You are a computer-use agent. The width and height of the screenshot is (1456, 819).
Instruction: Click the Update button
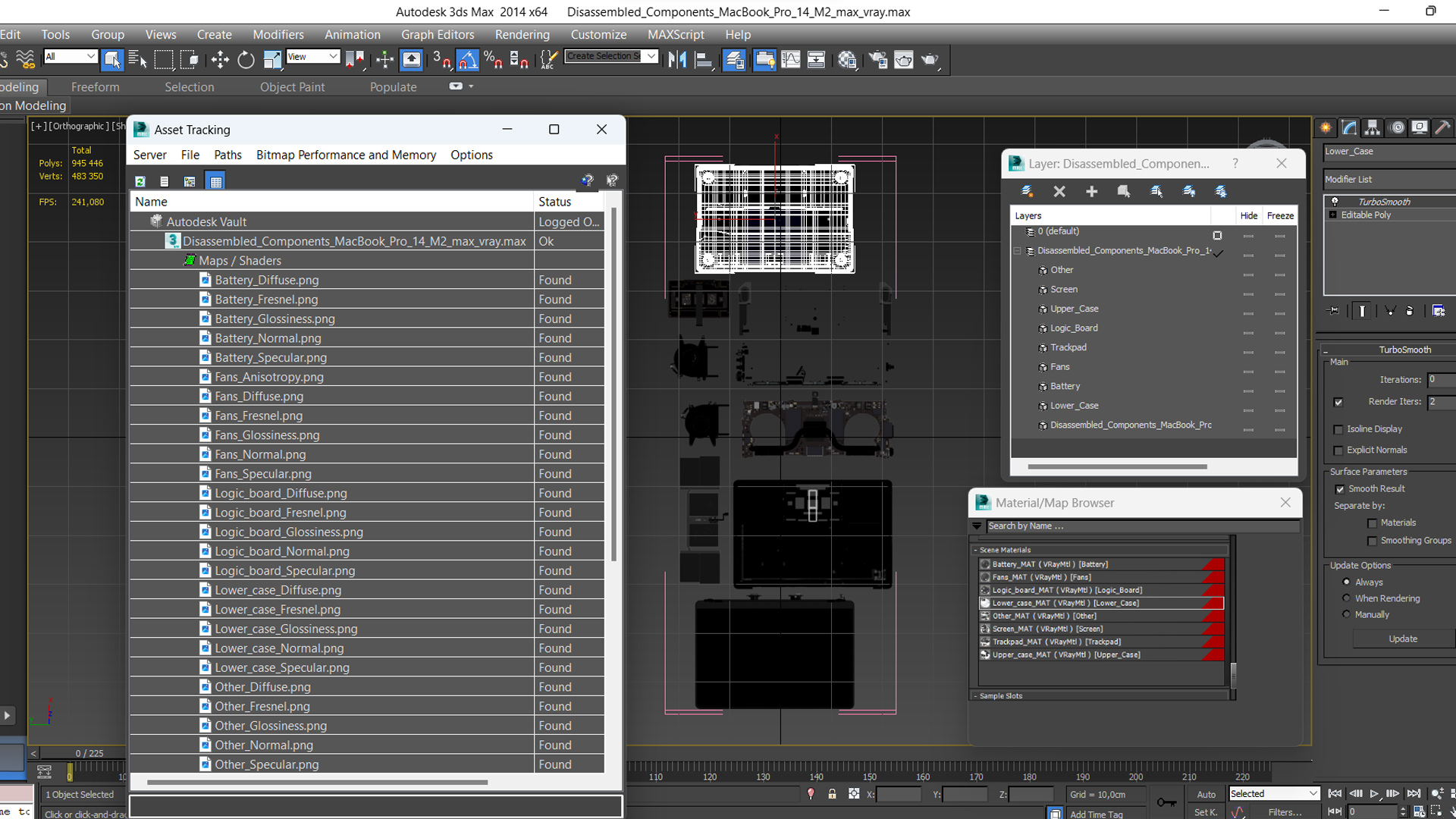point(1402,639)
